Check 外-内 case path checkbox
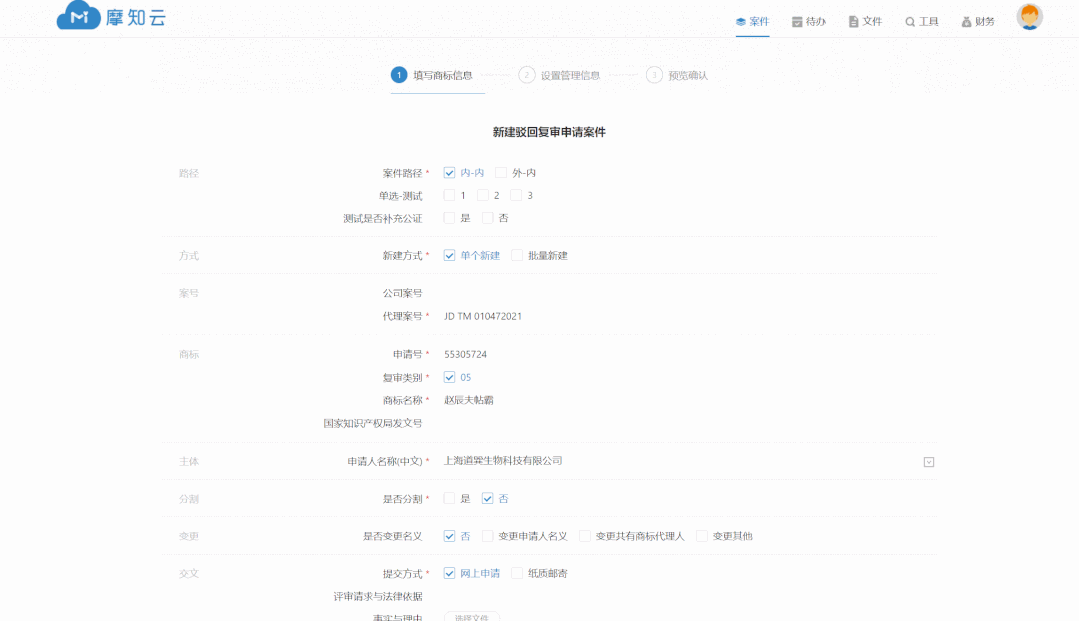 tap(501, 173)
